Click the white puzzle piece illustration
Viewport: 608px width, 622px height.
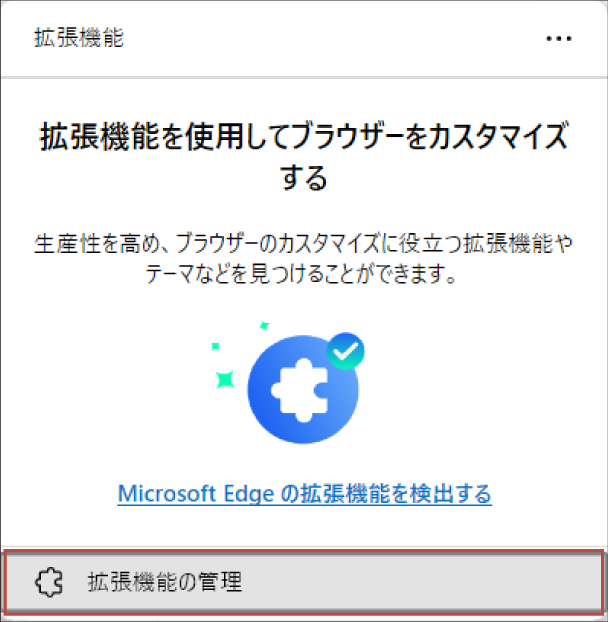coord(301,390)
